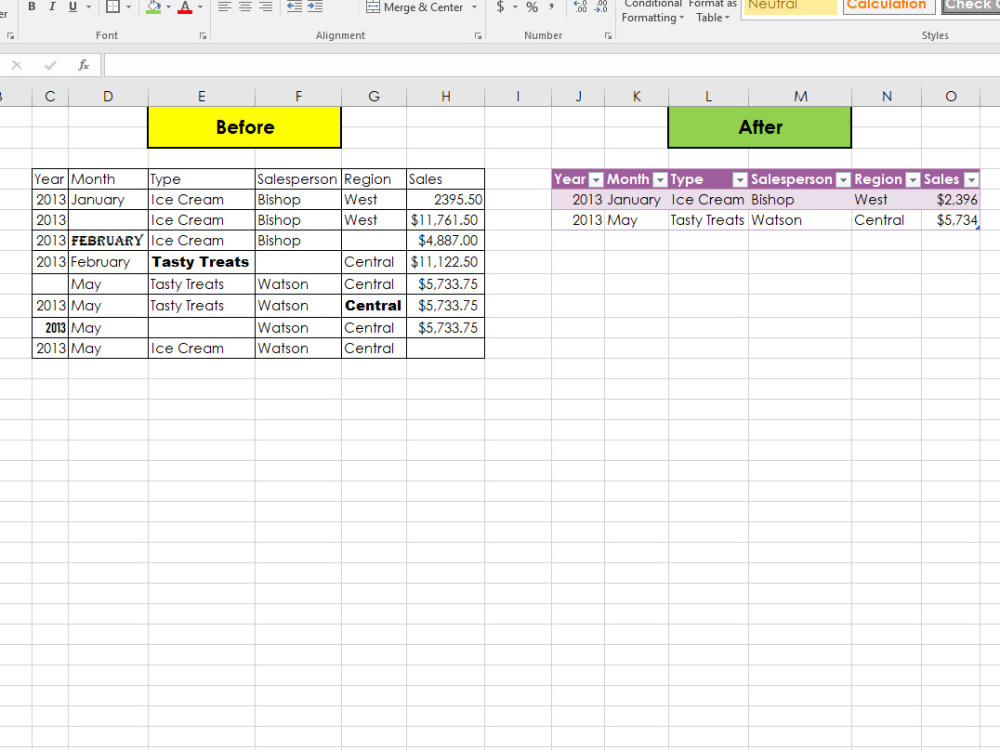This screenshot has width=1000, height=750.
Task: Toggle bold formatting
Action: pyautogui.click(x=31, y=7)
